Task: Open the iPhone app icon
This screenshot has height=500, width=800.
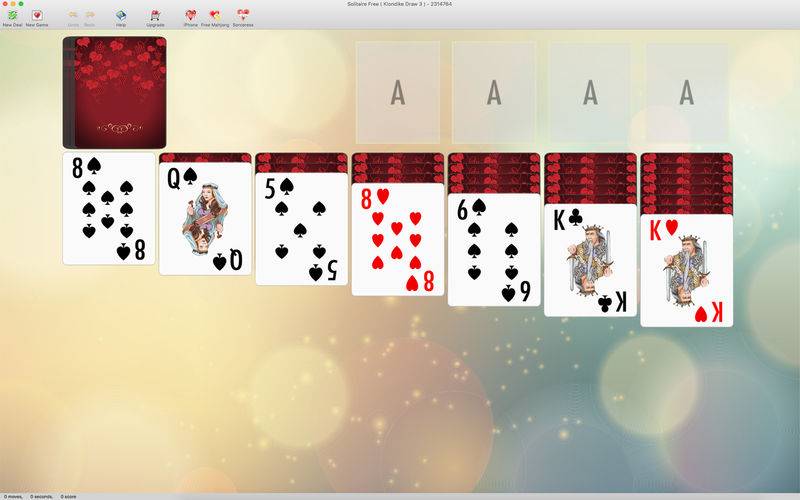Action: pos(190,15)
